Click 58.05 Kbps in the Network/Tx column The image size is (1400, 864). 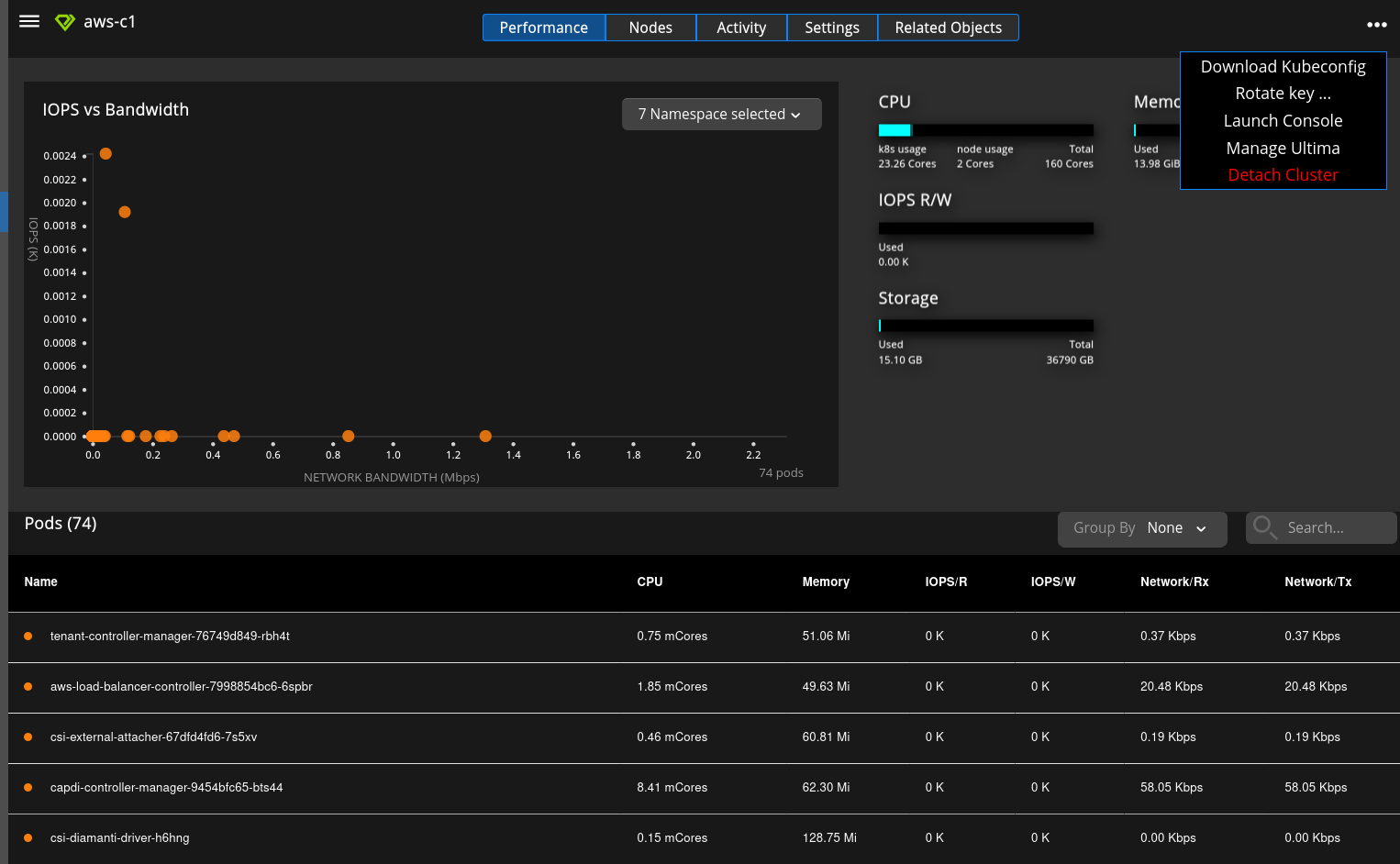click(1316, 787)
